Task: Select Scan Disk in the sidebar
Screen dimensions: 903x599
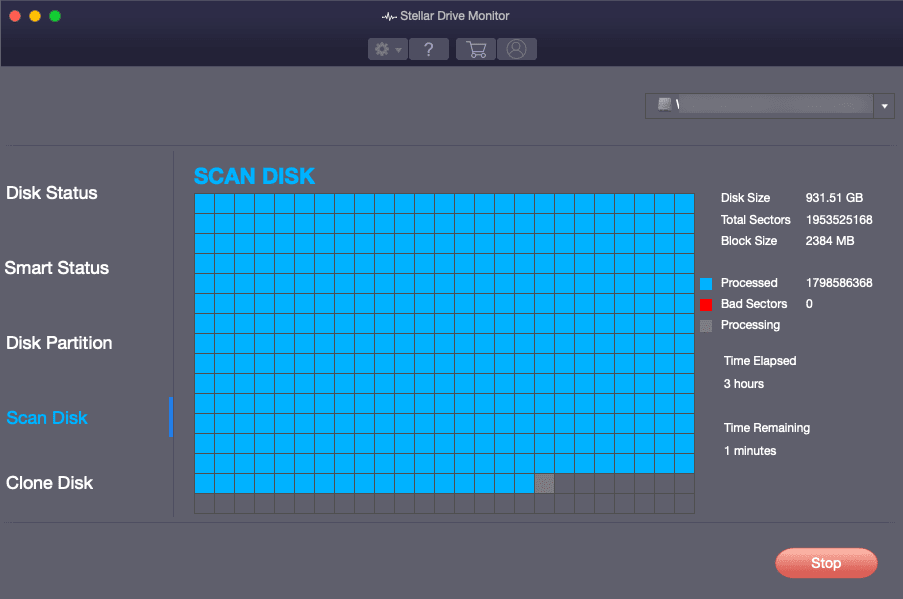Action: 47,417
